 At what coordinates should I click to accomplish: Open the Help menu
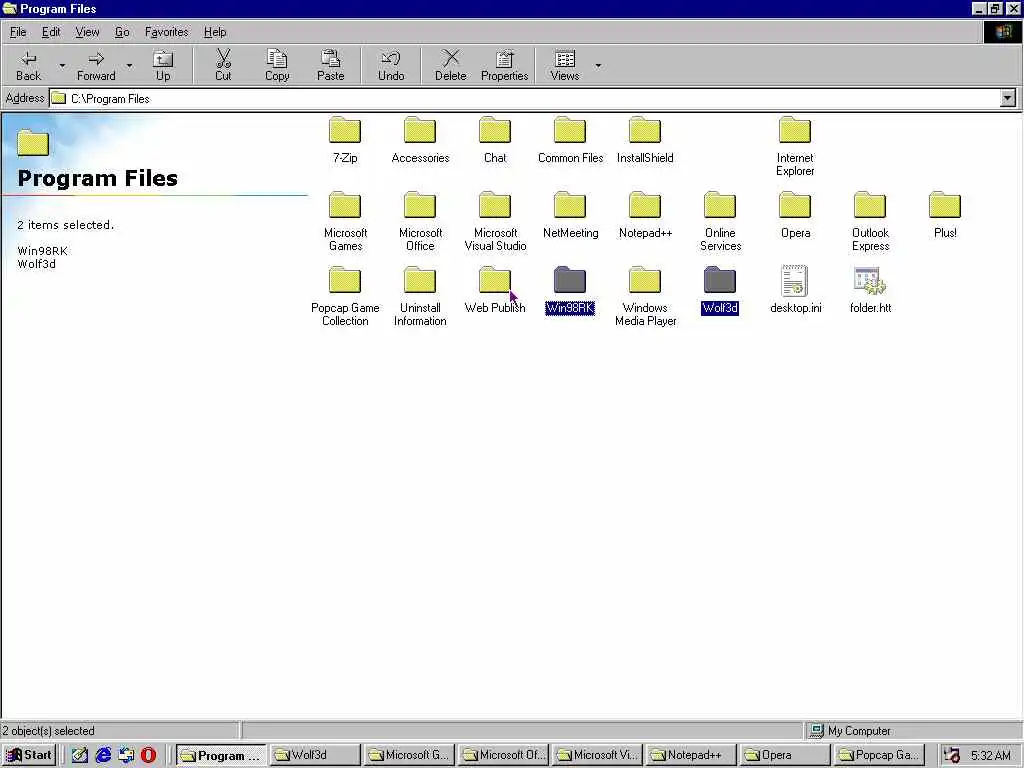[215, 32]
